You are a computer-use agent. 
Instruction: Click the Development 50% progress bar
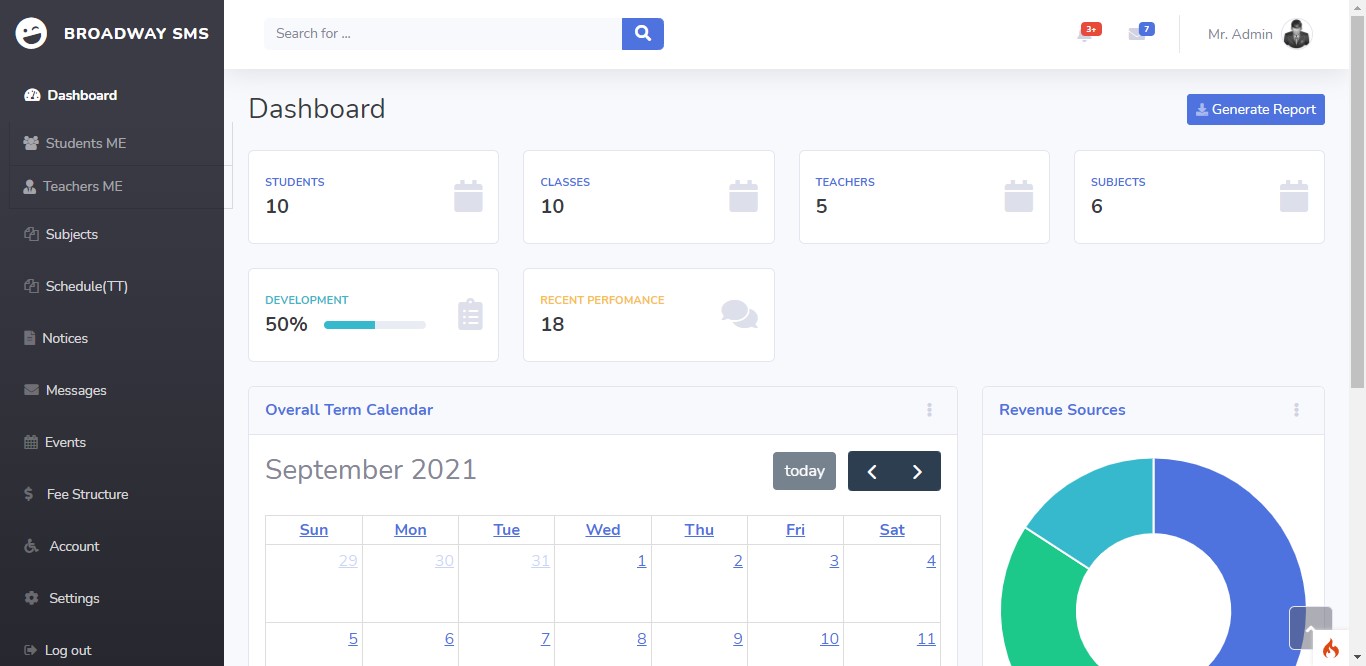373,325
